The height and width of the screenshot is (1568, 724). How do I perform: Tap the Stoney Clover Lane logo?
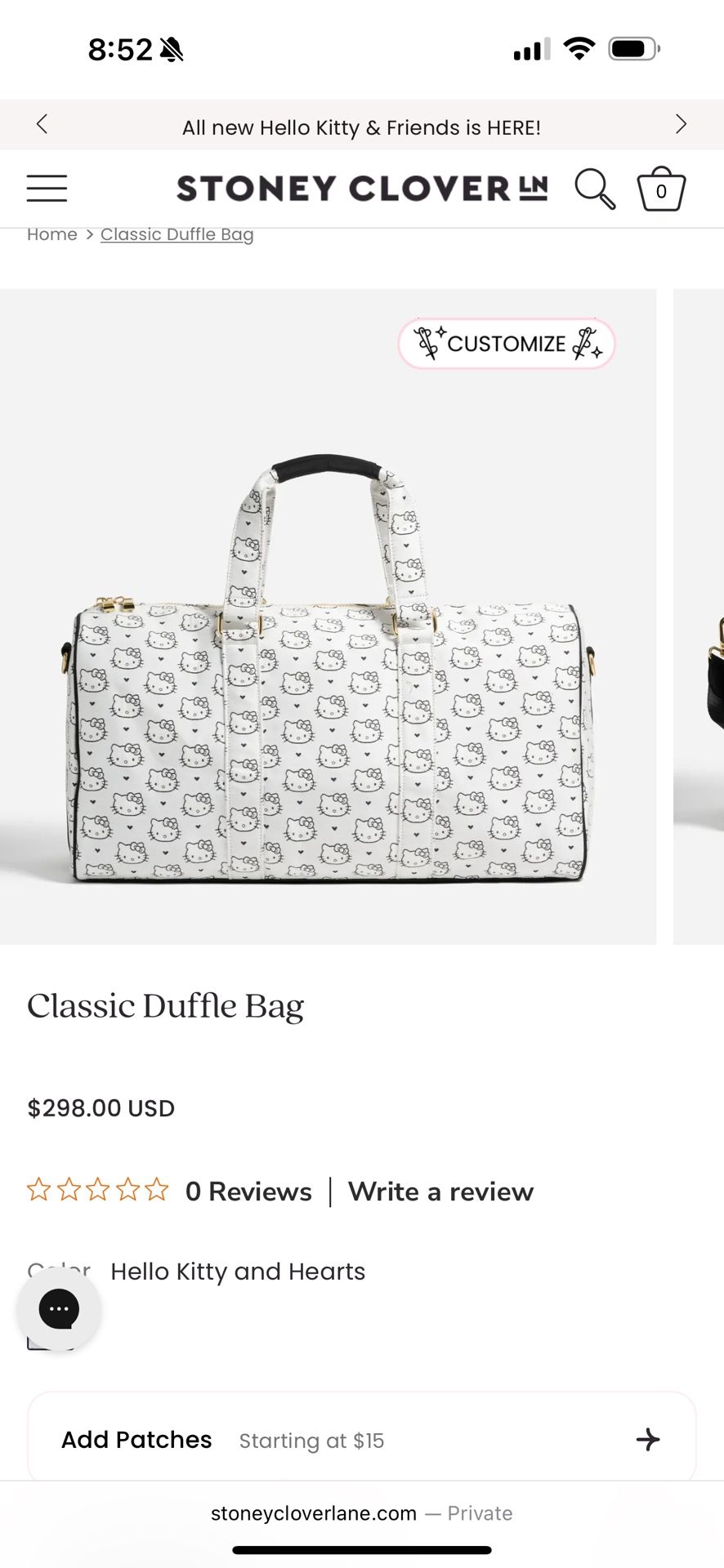[x=362, y=189]
